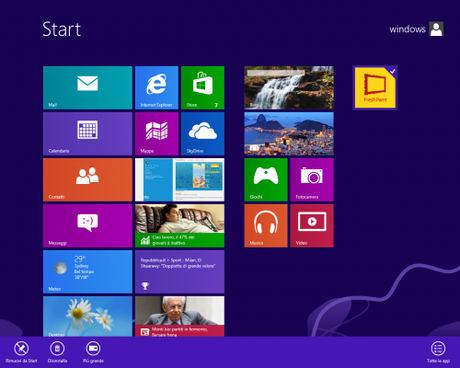Open the Store tile
The image size is (460, 368).
click(203, 88)
